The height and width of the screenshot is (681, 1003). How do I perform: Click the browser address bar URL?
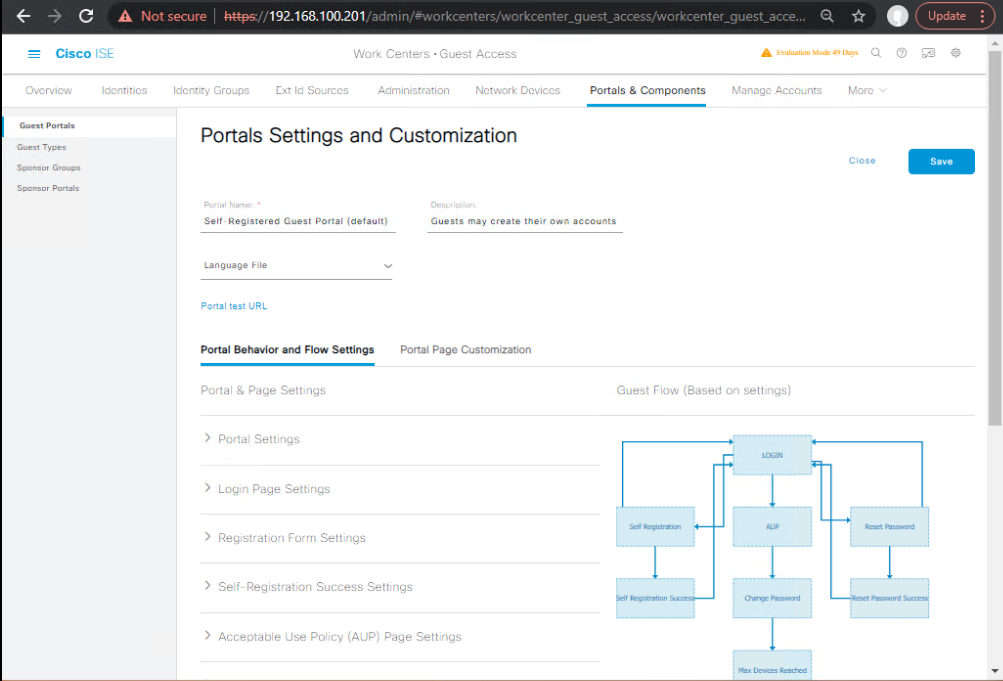pyautogui.click(x=514, y=16)
